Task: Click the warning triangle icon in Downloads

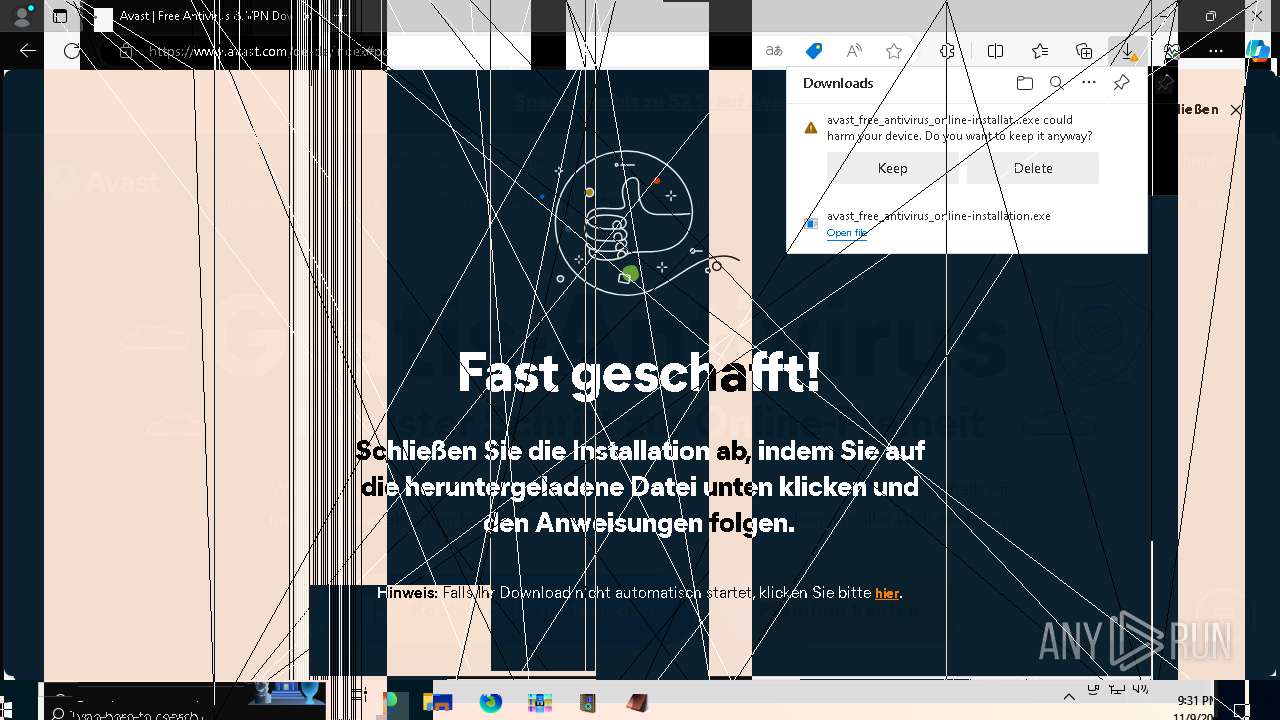Action: [811, 128]
